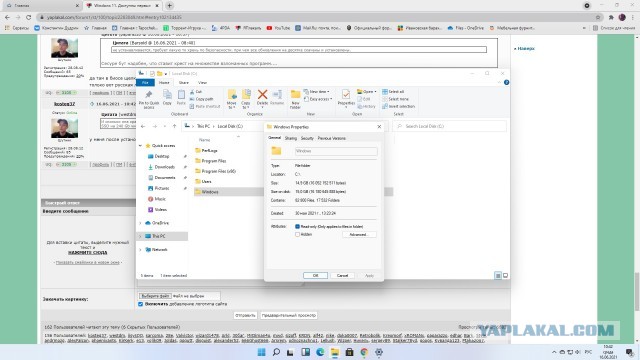Click the red Delete icon
Image resolution: width=640 pixels, height=360 pixels.
click(262, 95)
